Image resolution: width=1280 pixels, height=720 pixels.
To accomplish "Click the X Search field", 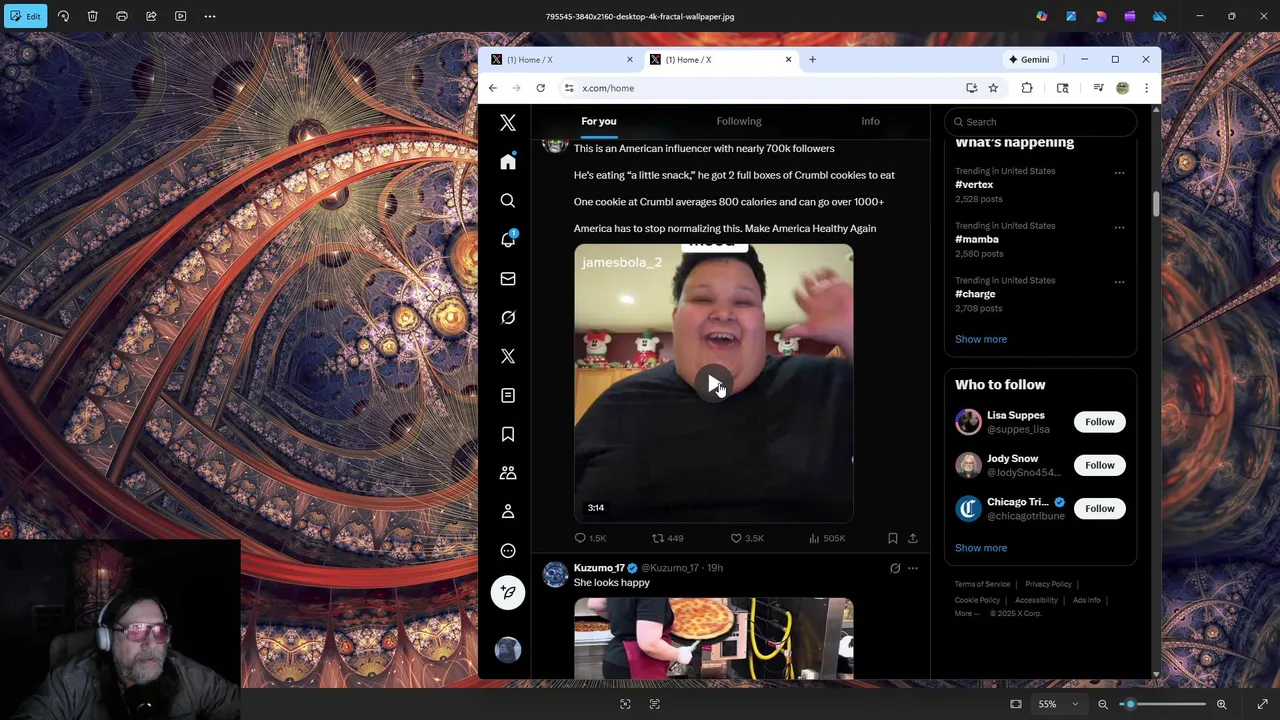I will (1040, 122).
